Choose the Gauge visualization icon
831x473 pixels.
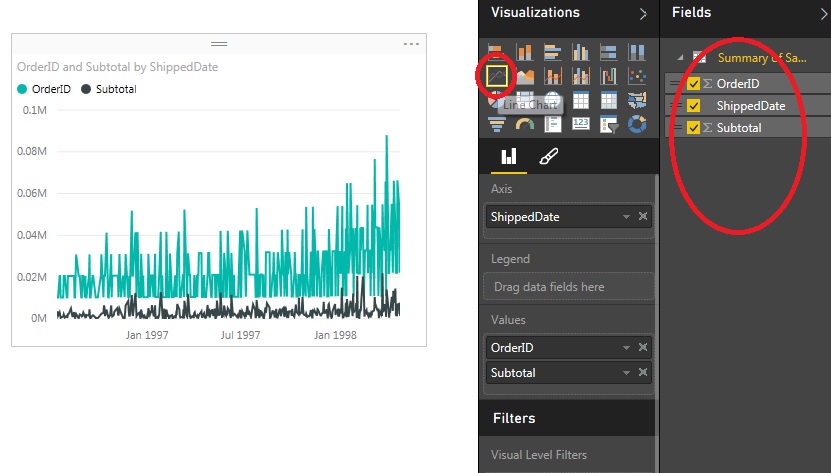[525, 125]
